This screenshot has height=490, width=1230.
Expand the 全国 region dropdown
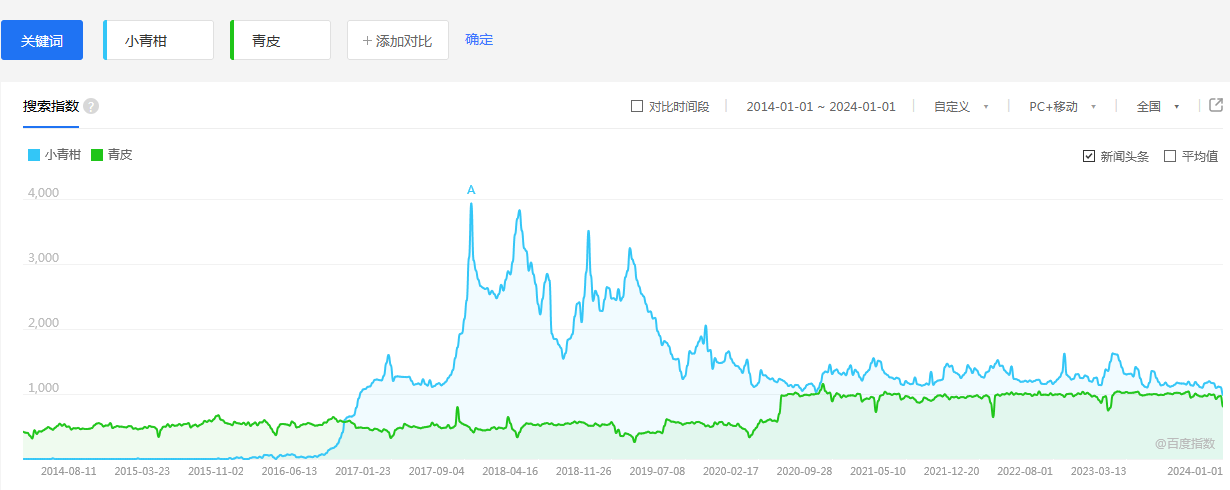[1158, 106]
